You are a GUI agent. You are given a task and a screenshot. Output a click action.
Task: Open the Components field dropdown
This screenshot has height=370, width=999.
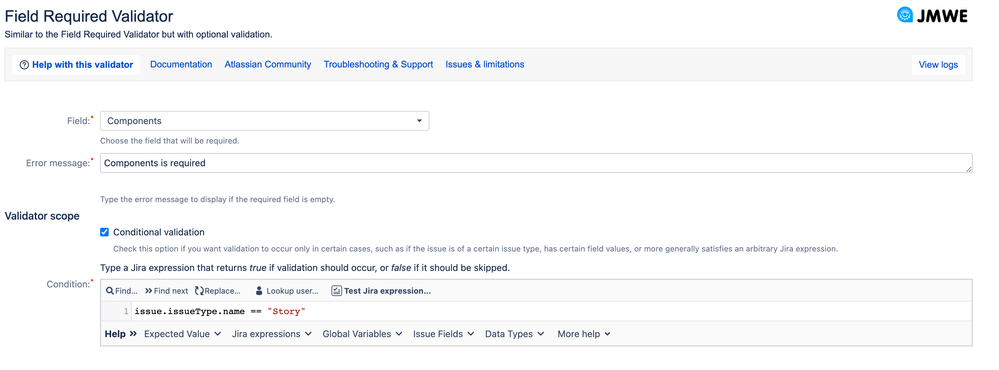(264, 121)
